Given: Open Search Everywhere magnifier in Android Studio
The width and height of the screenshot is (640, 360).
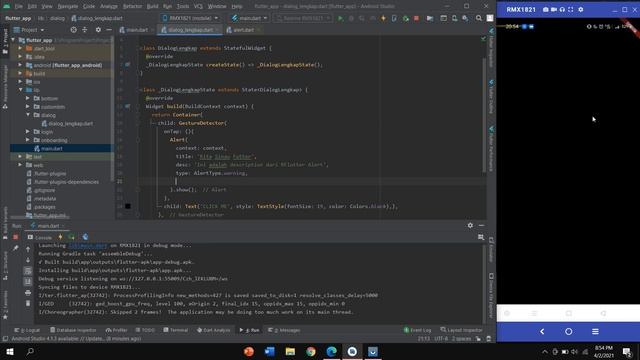Looking at the screenshot, I should [x=478, y=18].
